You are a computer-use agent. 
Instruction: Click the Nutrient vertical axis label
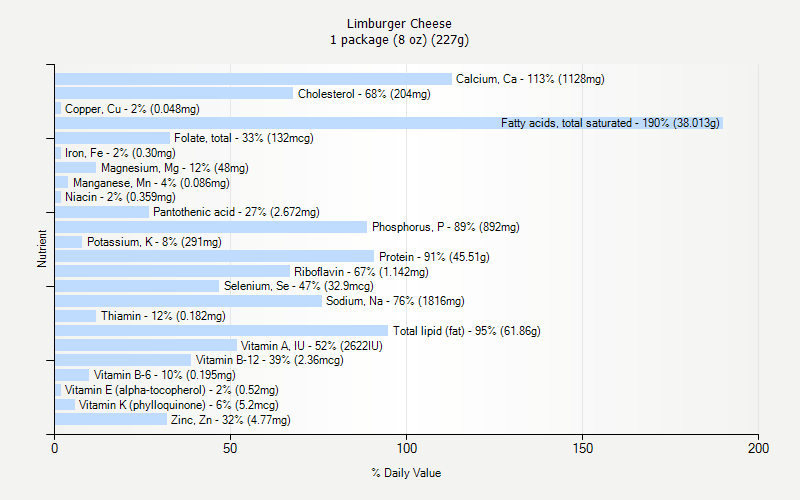pos(42,248)
